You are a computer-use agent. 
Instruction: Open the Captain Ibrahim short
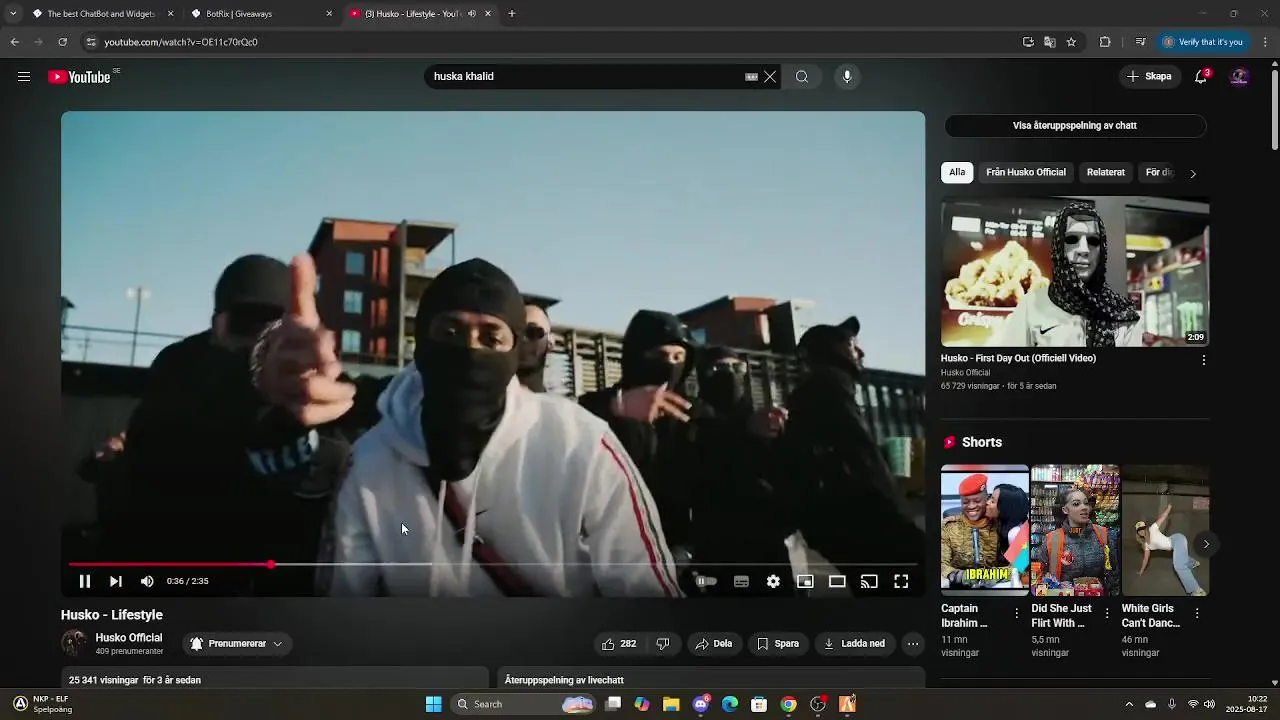(985, 530)
